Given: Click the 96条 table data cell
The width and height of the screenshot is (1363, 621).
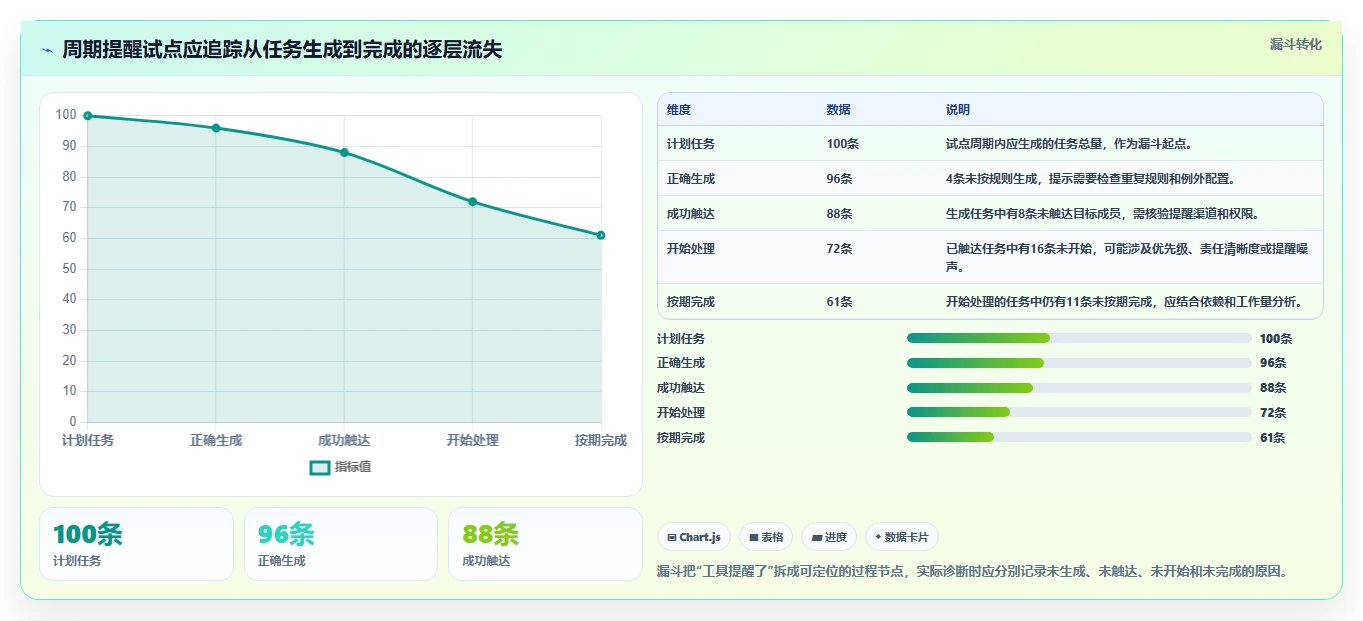Looking at the screenshot, I should (840, 179).
